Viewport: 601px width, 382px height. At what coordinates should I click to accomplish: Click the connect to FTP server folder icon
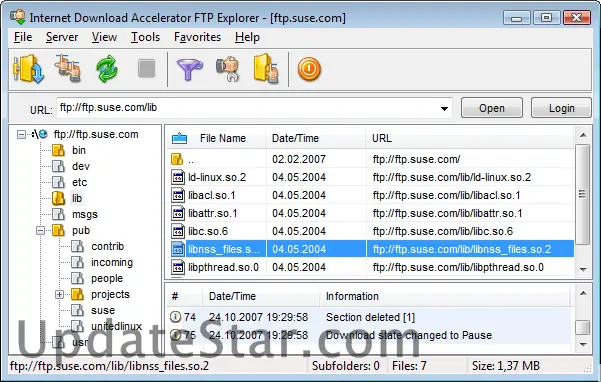pos(29,69)
